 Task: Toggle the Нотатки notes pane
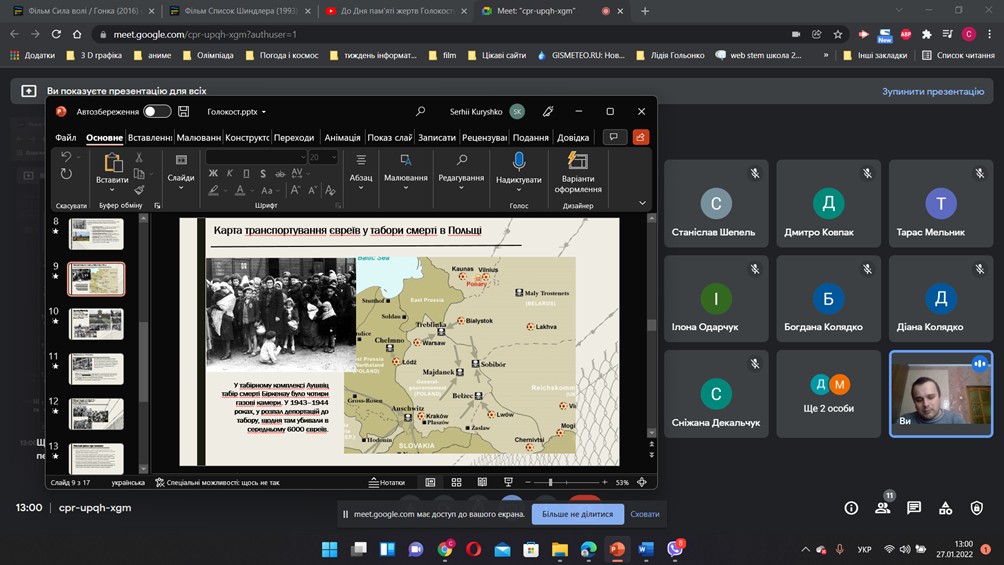click(x=387, y=482)
